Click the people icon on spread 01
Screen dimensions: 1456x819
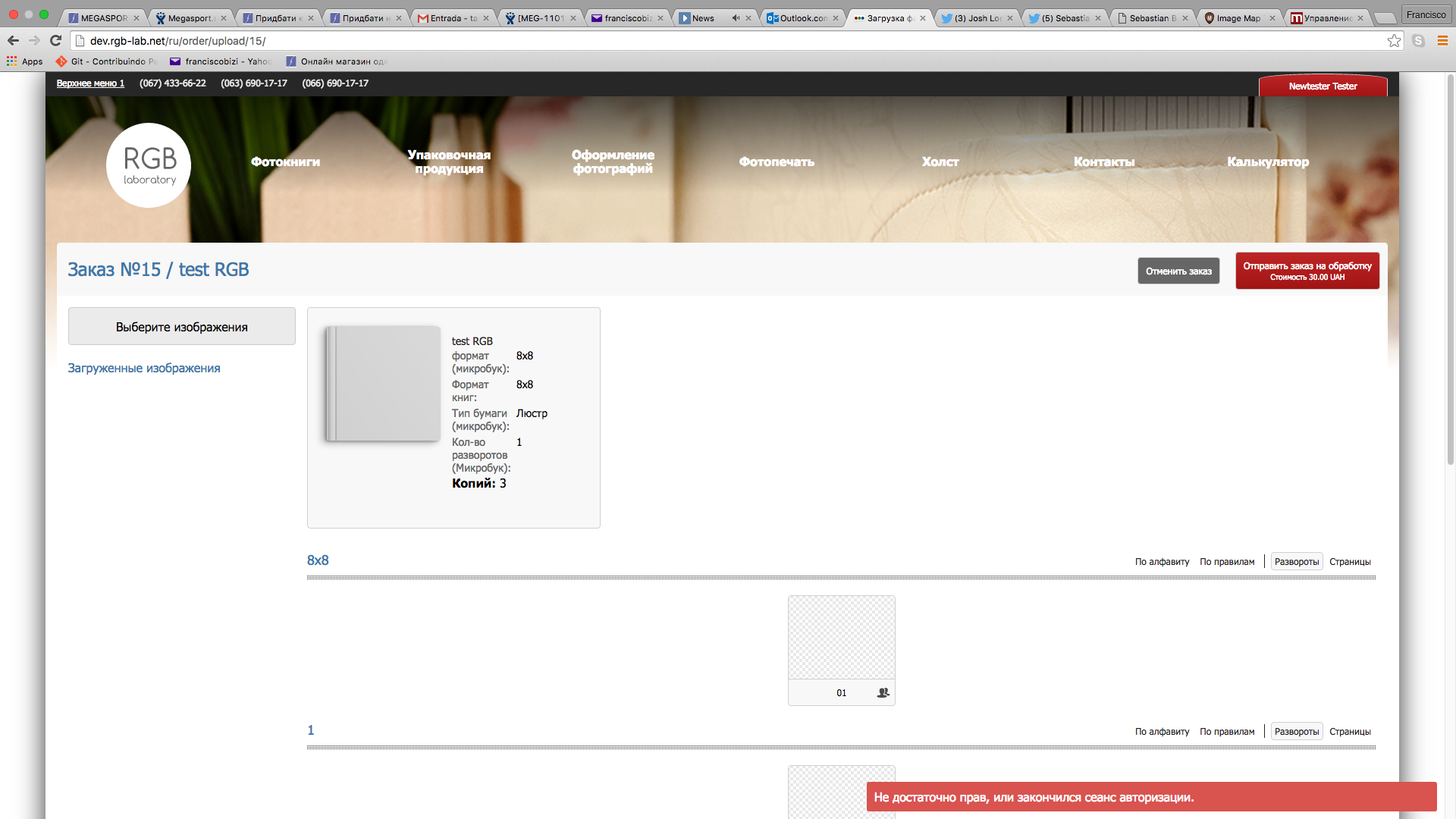883,692
